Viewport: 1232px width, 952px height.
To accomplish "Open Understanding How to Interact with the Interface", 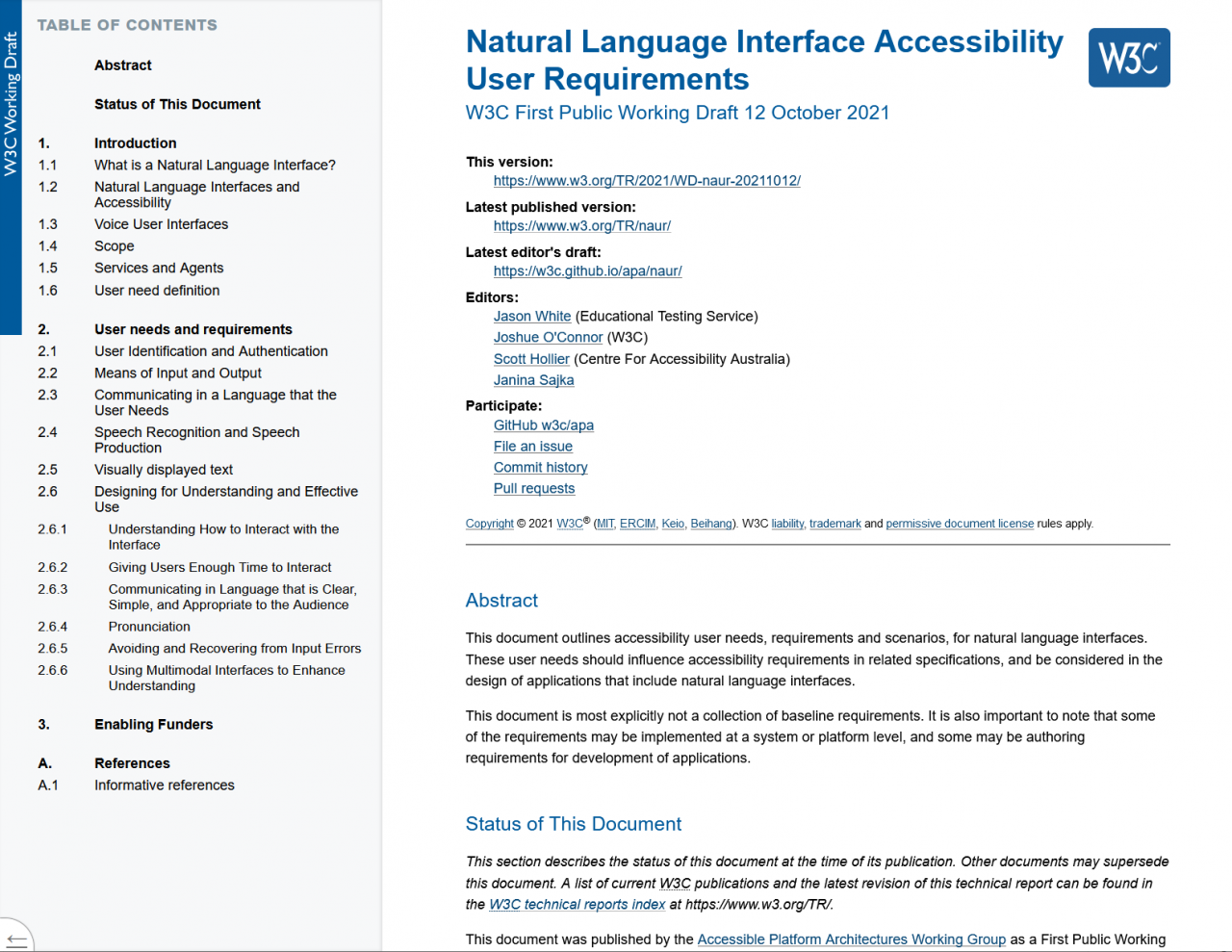I will coord(223,537).
